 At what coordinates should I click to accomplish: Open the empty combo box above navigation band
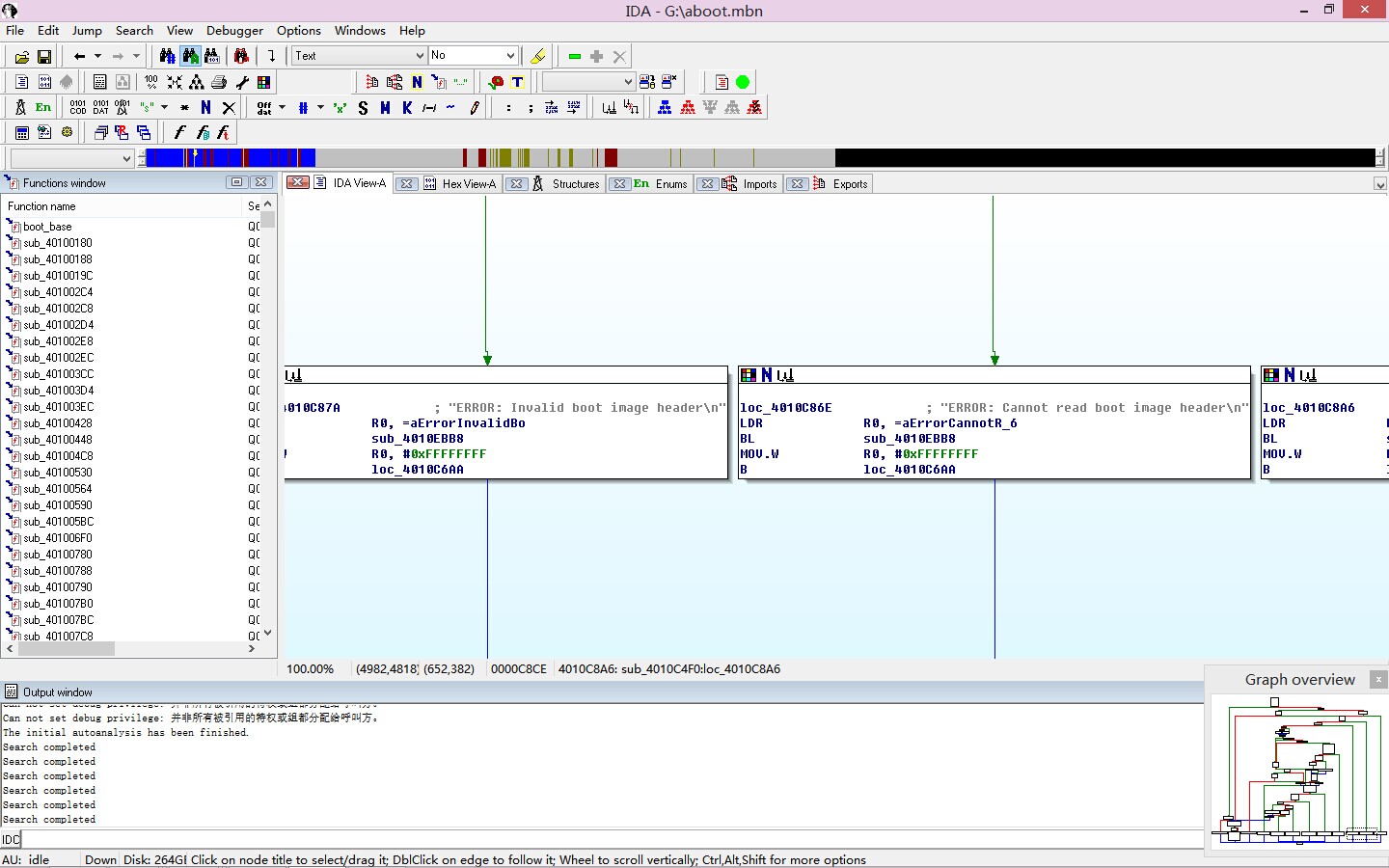point(71,158)
